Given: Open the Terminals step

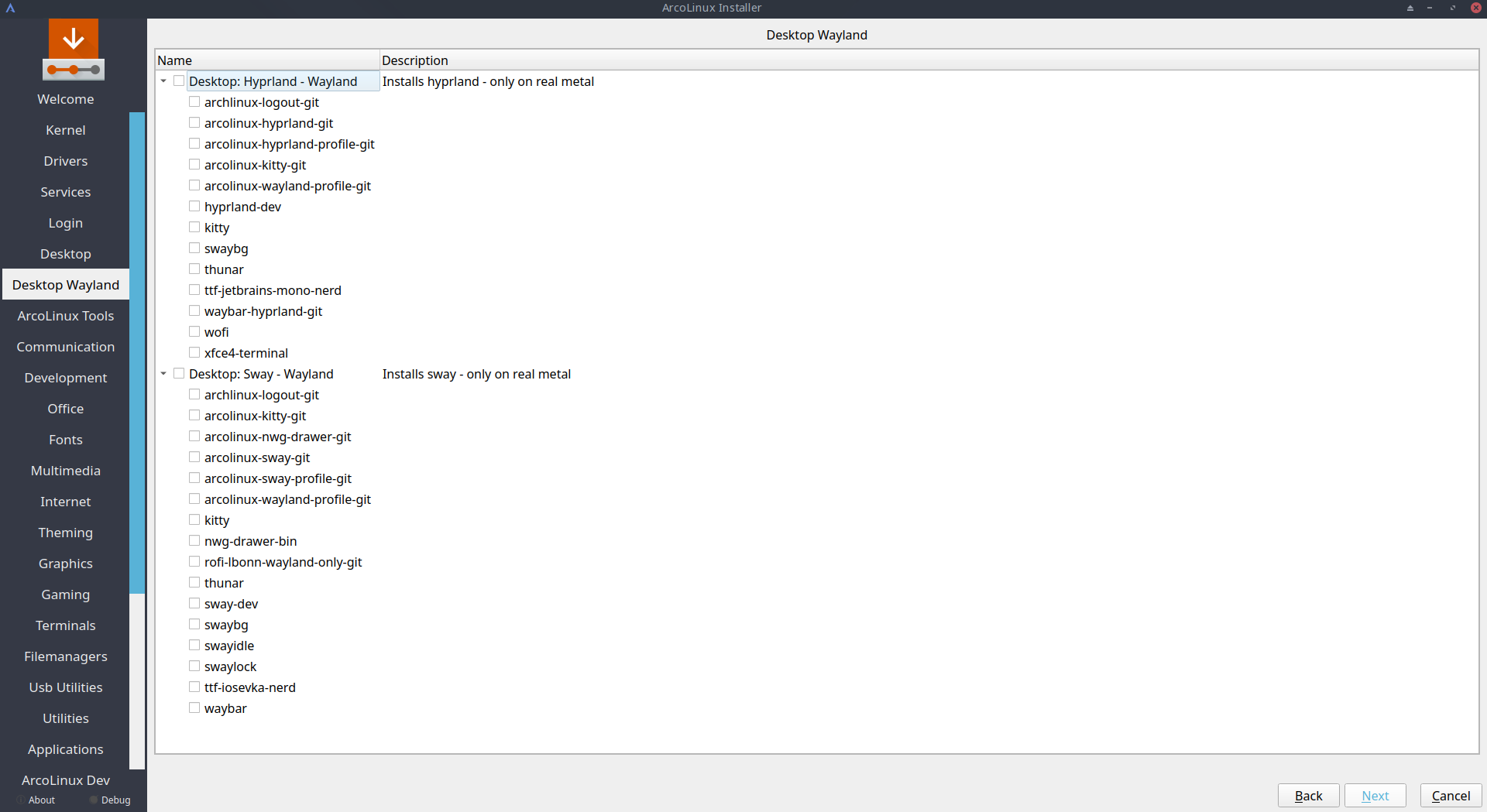Looking at the screenshot, I should (66, 625).
